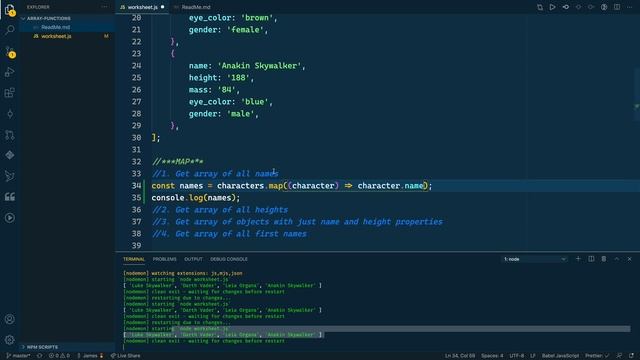Click the Prettier status bar item
Image resolution: width=640 pixels, height=360 pixels.
tap(597, 356)
